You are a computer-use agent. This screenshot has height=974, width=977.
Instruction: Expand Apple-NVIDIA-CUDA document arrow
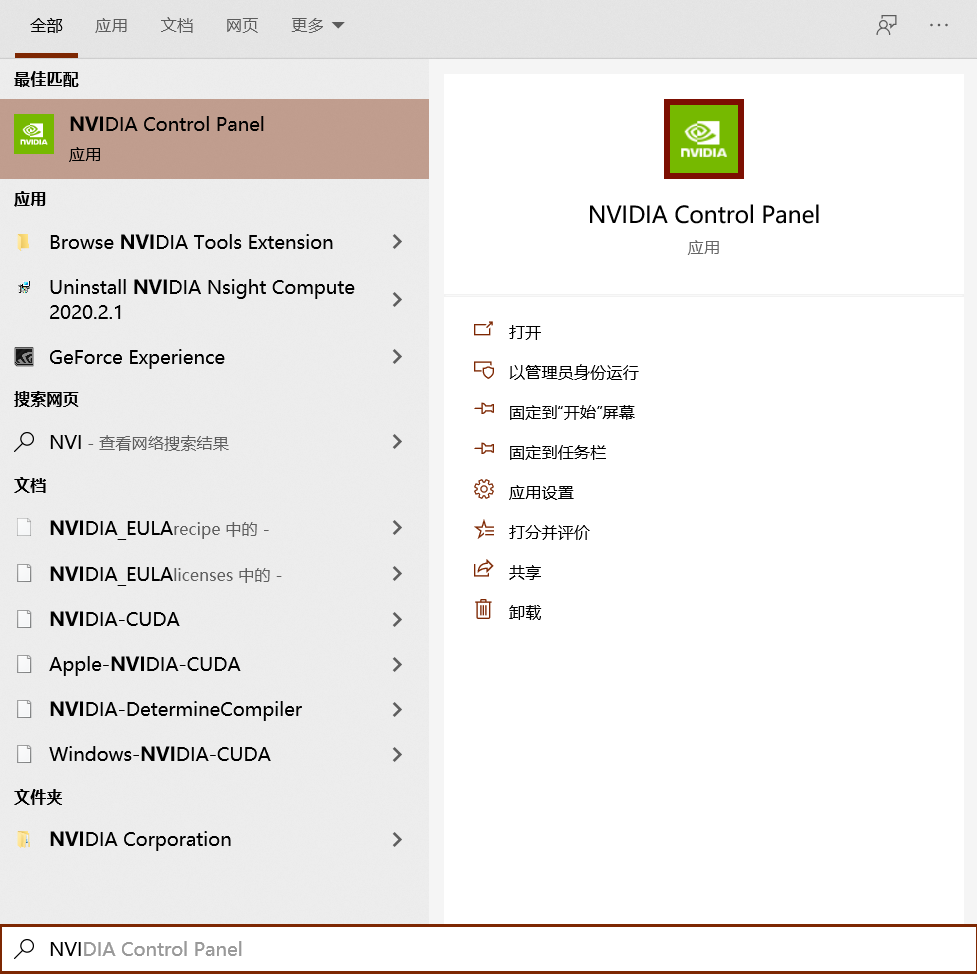[x=397, y=664]
